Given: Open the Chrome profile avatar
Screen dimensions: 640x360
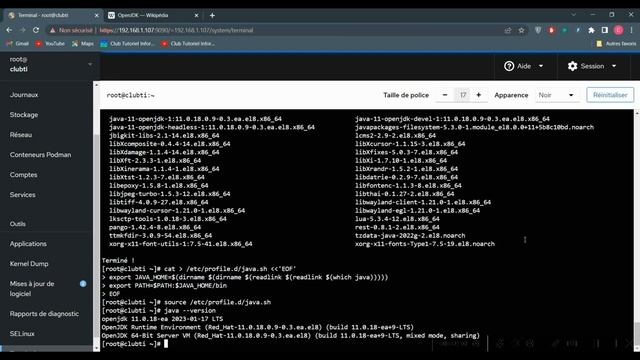Looking at the screenshot, I should [618, 30].
